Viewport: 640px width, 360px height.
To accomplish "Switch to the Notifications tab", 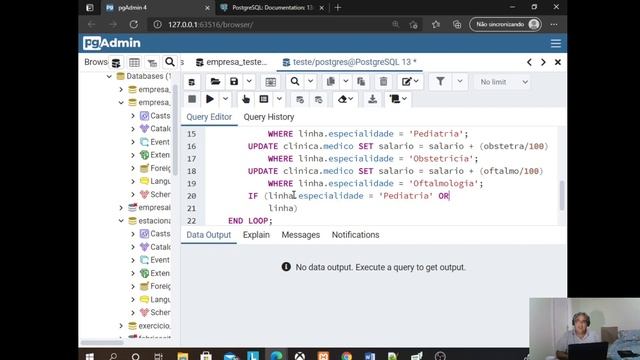I will point(355,235).
